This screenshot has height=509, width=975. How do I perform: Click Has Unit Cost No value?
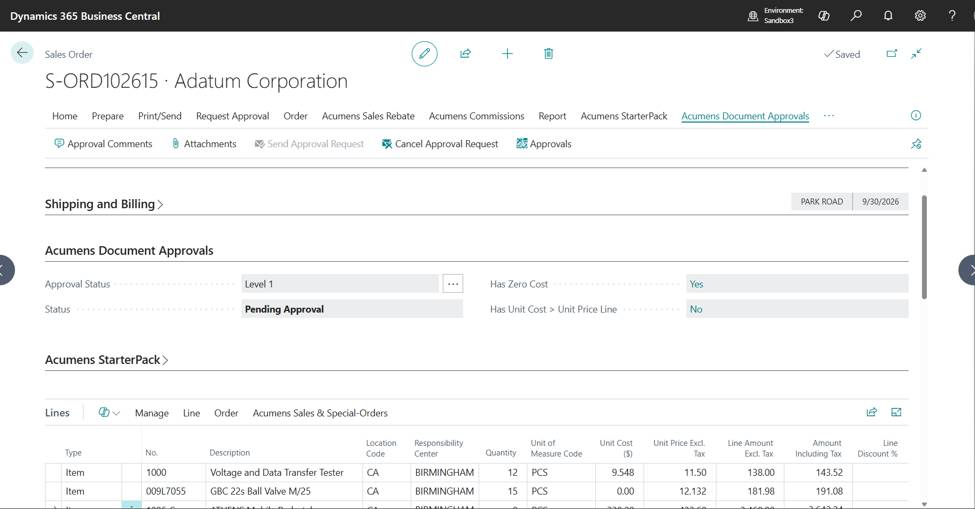[x=797, y=309]
